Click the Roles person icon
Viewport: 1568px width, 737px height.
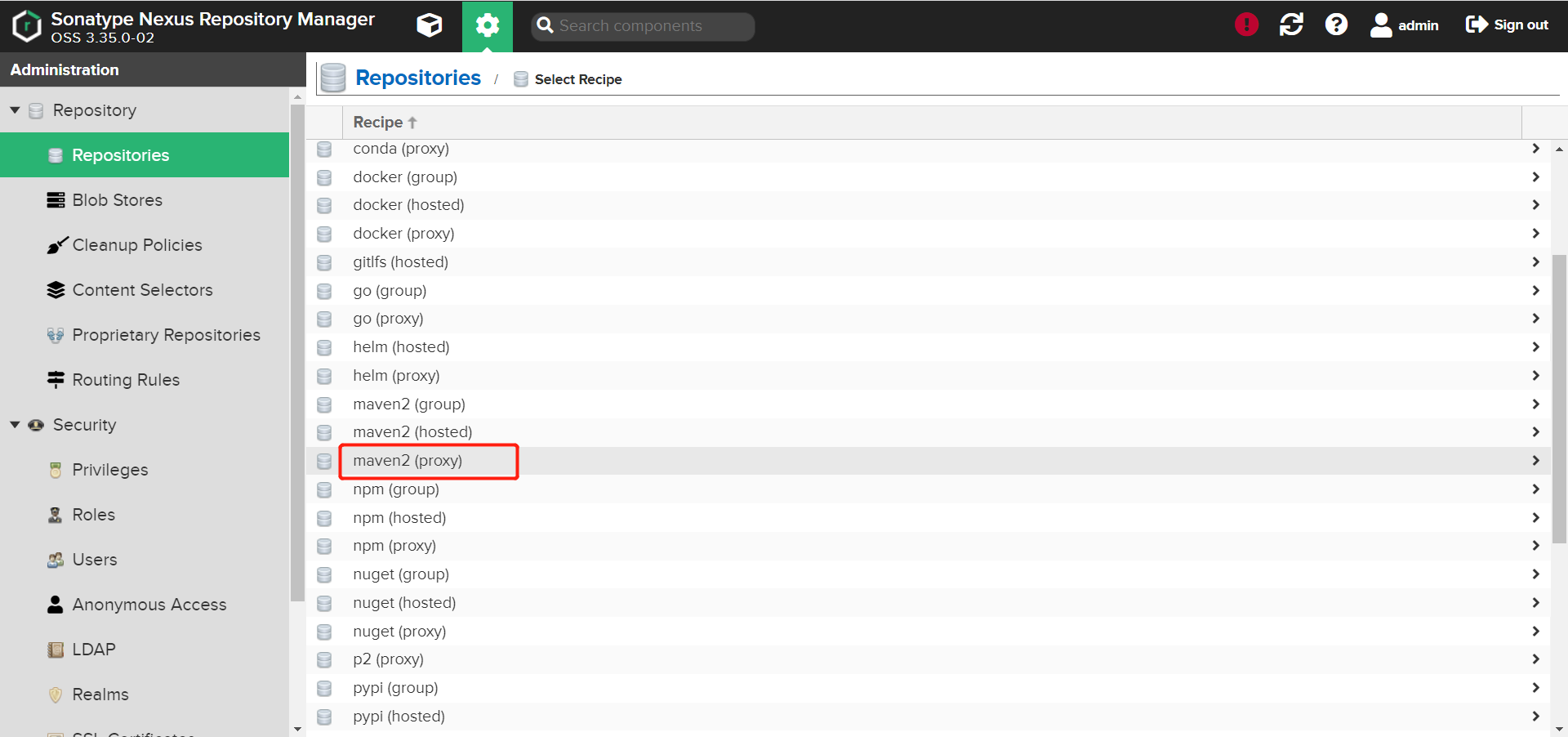56,515
